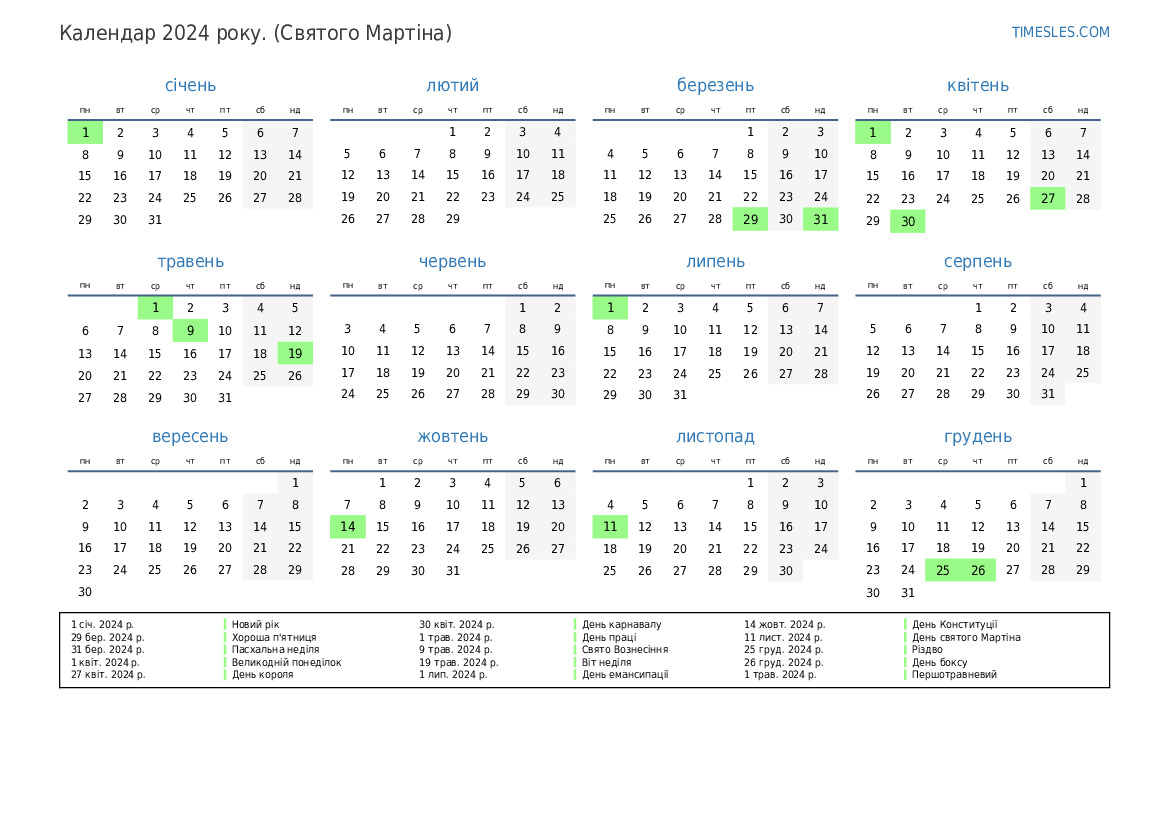Select the 'Новий рік' legend label
1169x827 pixels.
(256, 625)
